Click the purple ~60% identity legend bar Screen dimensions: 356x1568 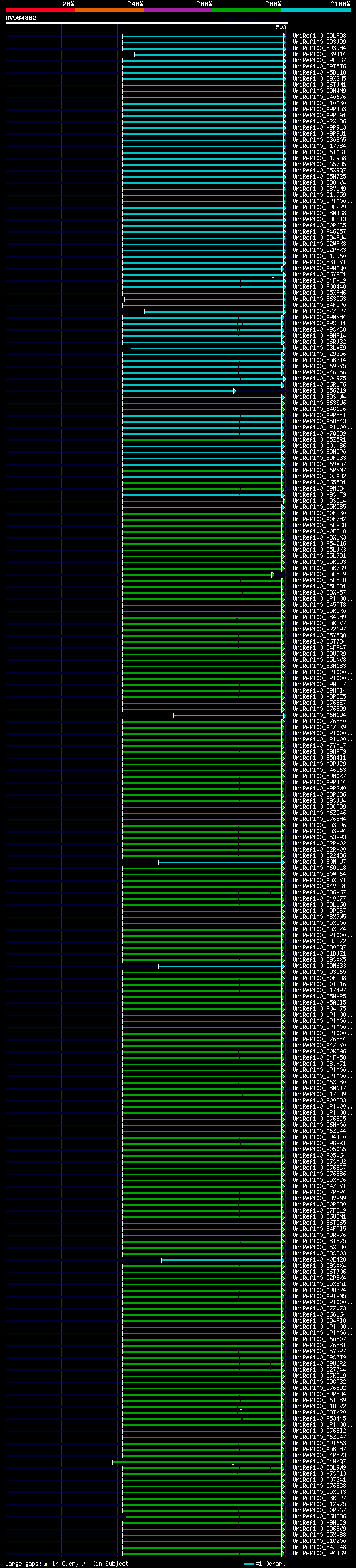179,10
